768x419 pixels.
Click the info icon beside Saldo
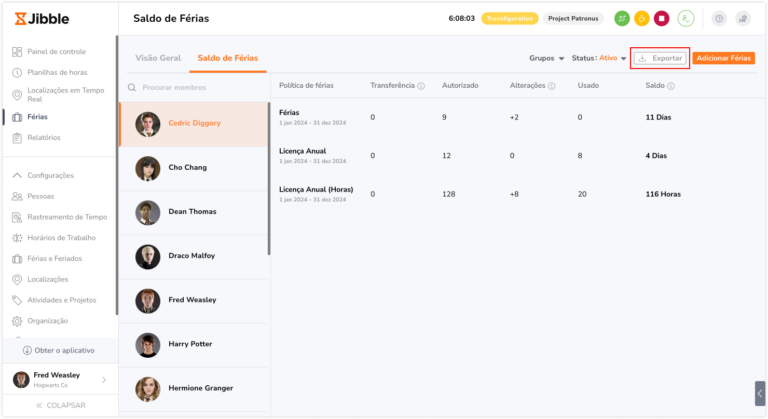671,86
